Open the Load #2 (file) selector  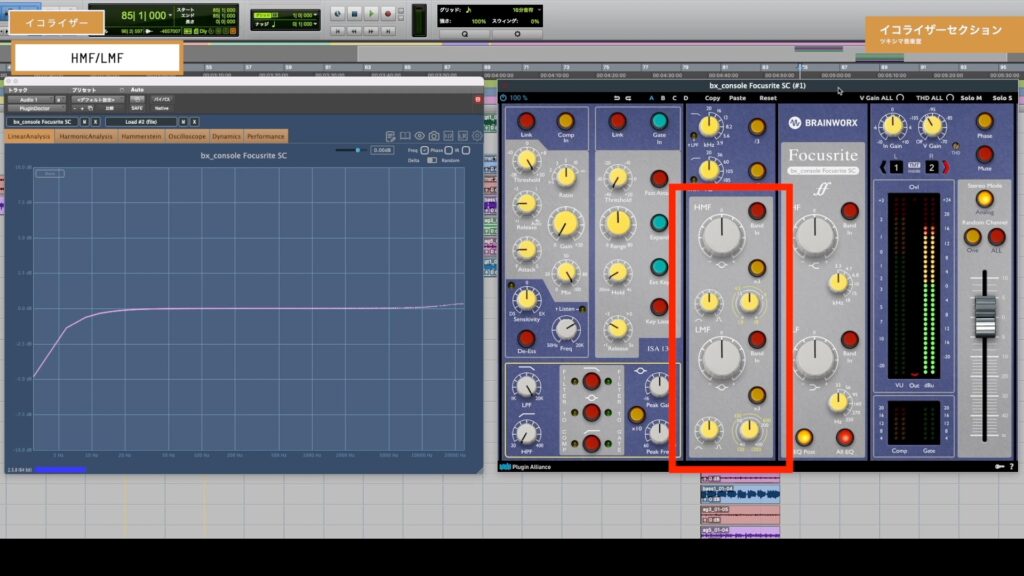click(141, 122)
